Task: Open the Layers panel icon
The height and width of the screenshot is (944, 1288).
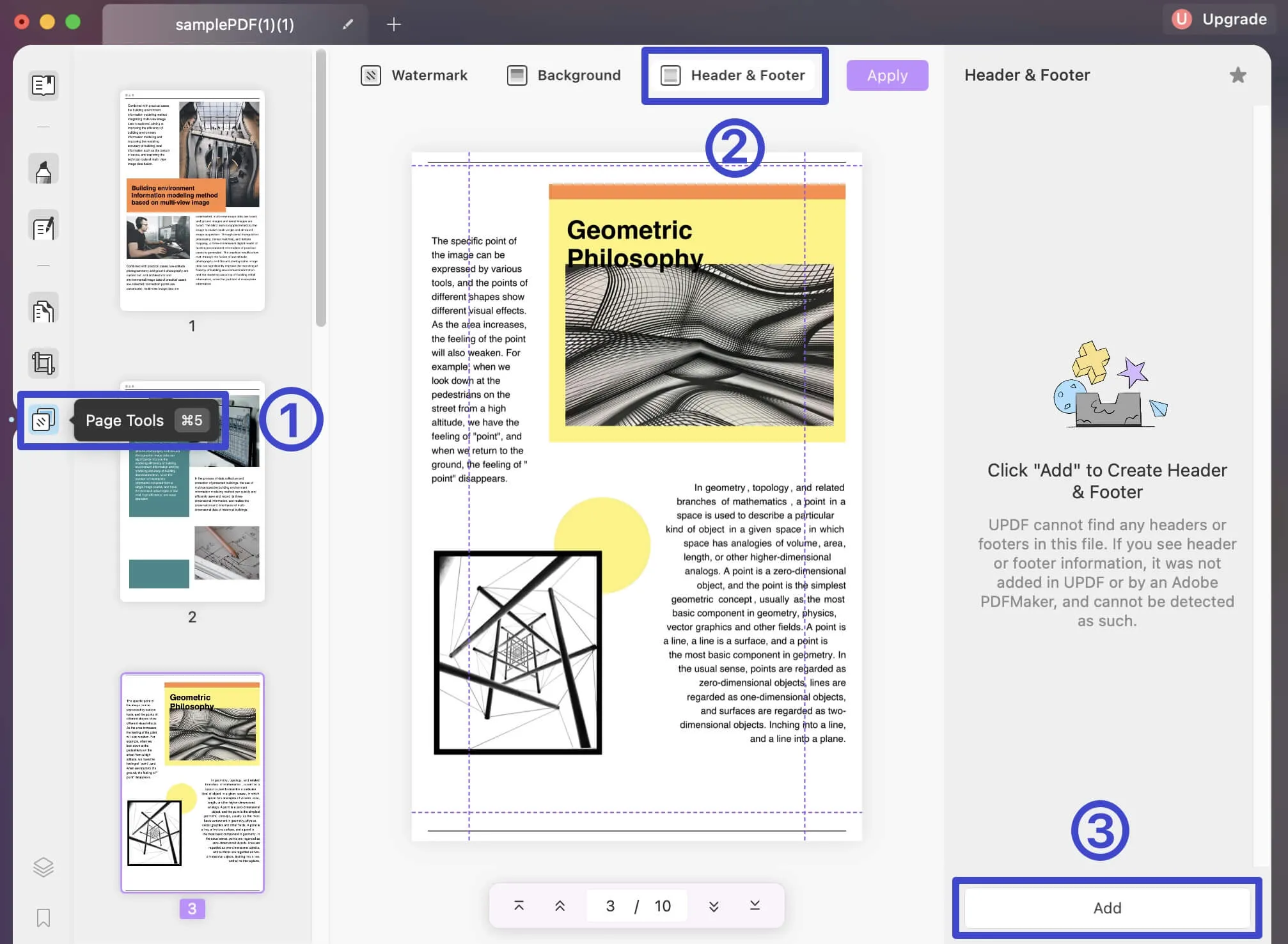Action: (43, 867)
